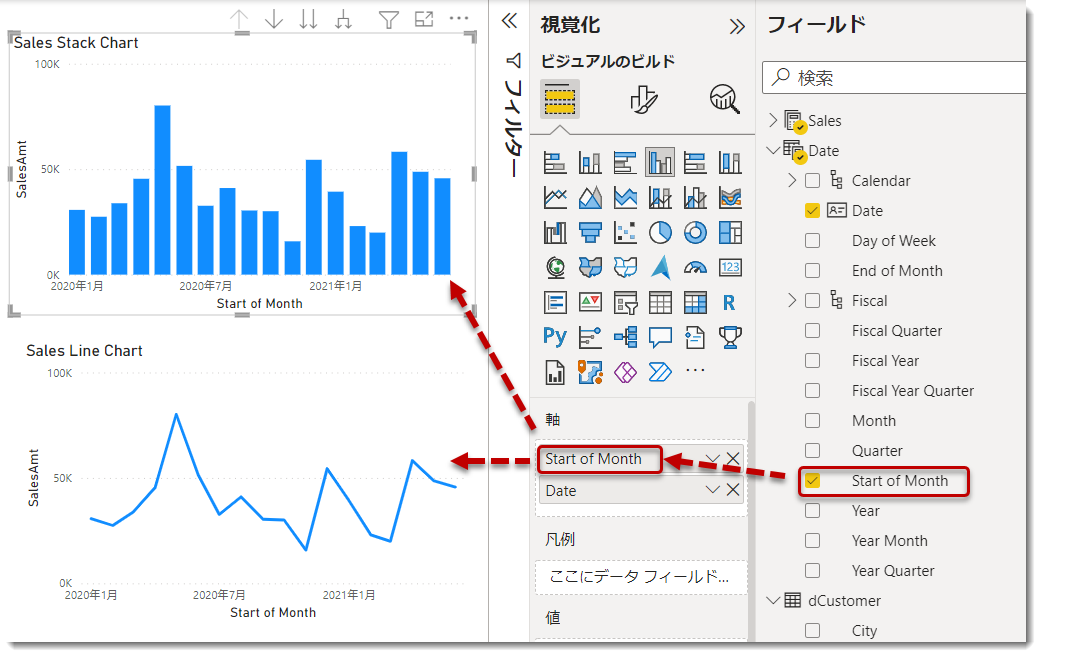Uncheck the Start of Month field
The image size is (1092, 660).
tap(812, 480)
